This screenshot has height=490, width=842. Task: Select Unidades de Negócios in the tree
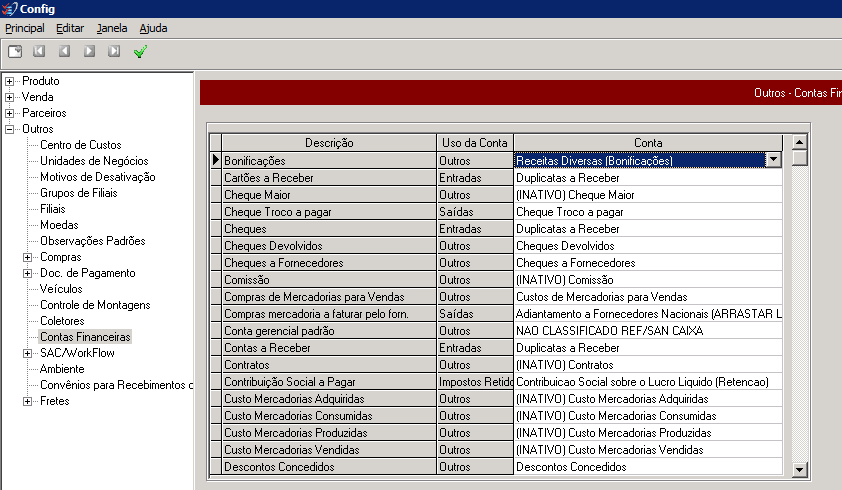pos(94,161)
